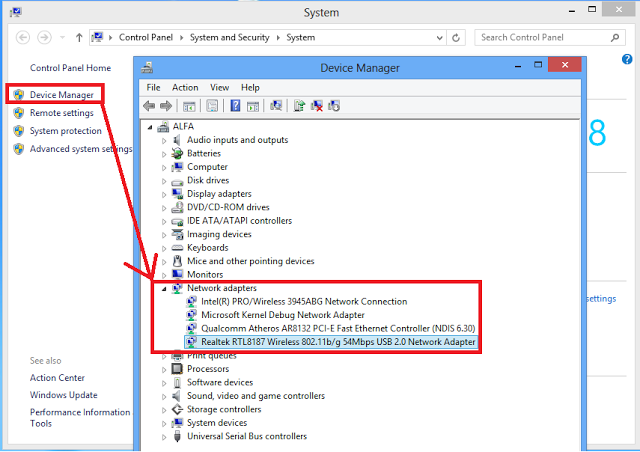Screen dimensions: 640x452
Task: Click the Batteries category icon
Action: (177, 154)
